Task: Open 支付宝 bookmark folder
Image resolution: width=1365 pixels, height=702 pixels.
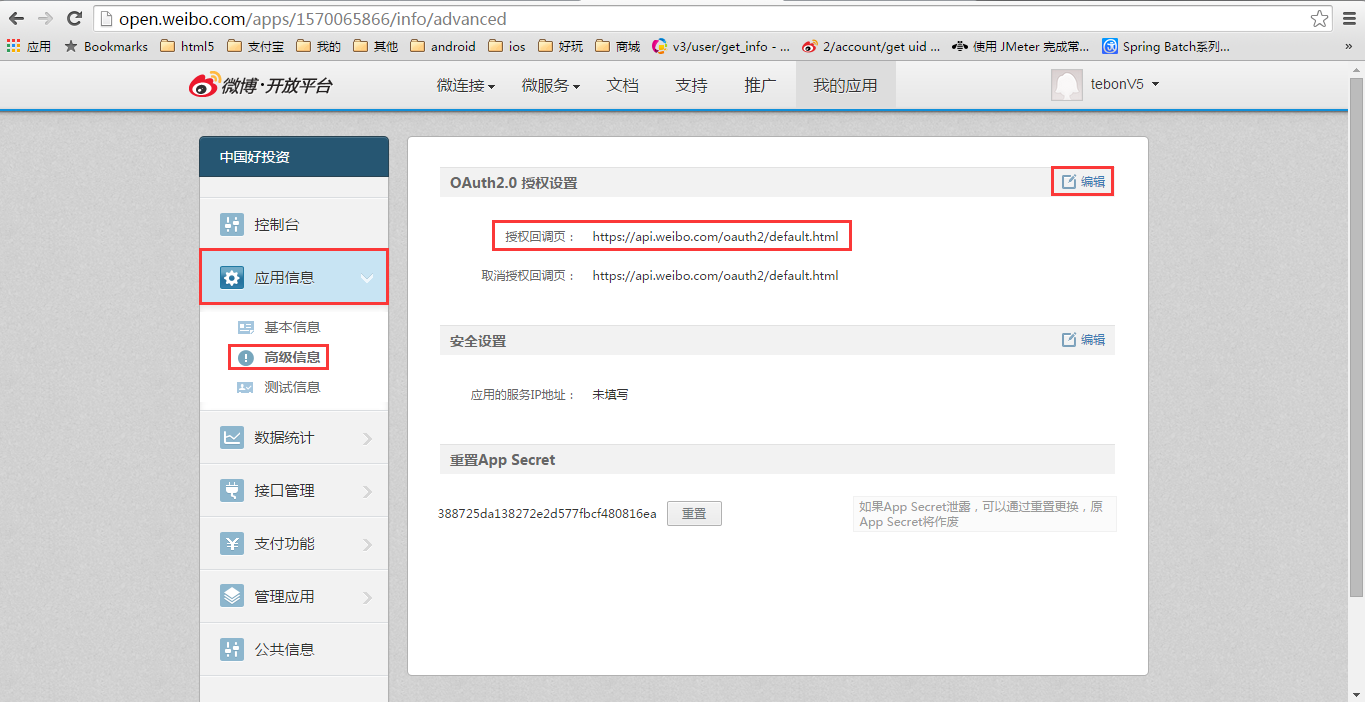Action: (x=255, y=46)
